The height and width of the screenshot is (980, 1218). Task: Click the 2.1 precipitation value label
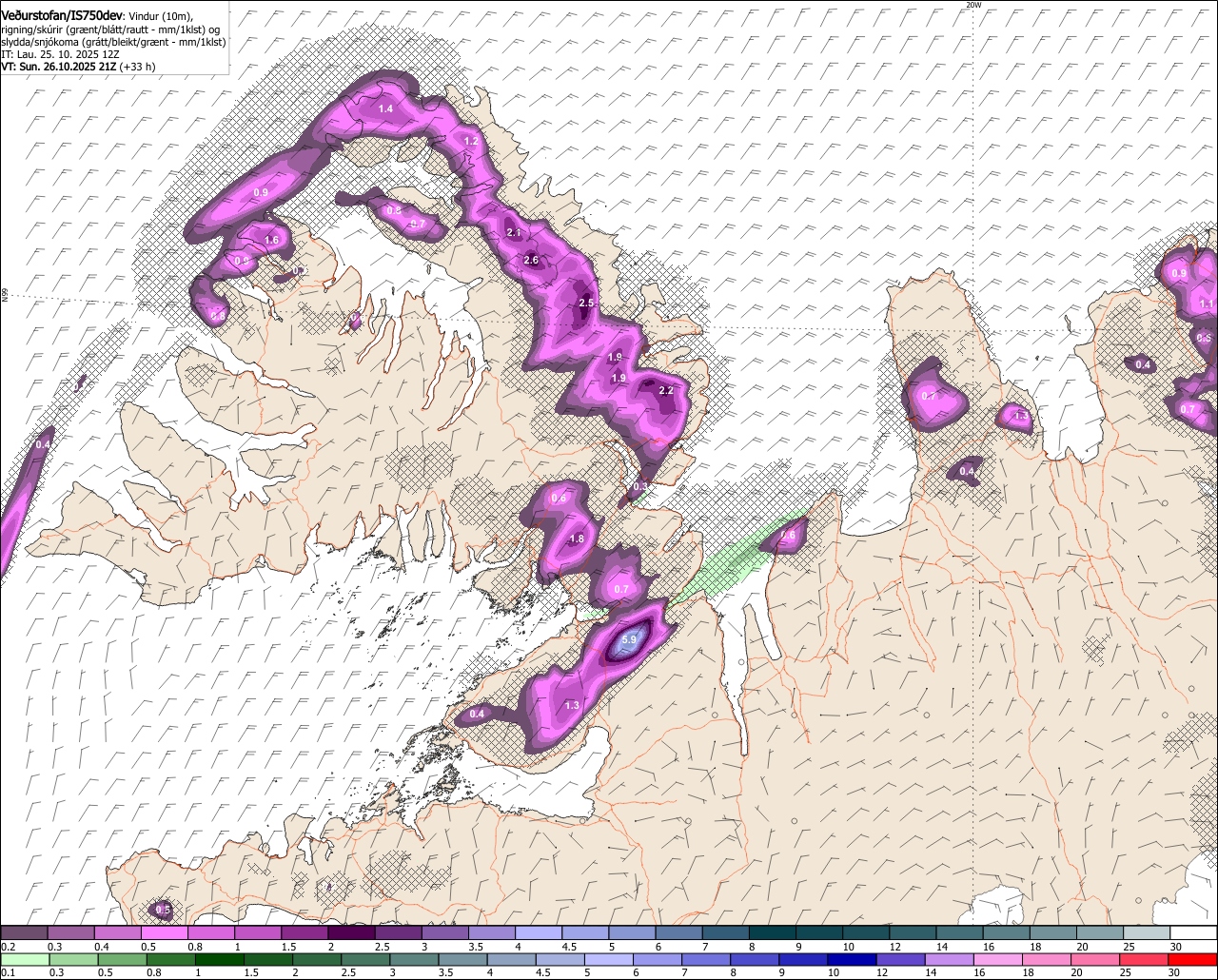coord(515,233)
